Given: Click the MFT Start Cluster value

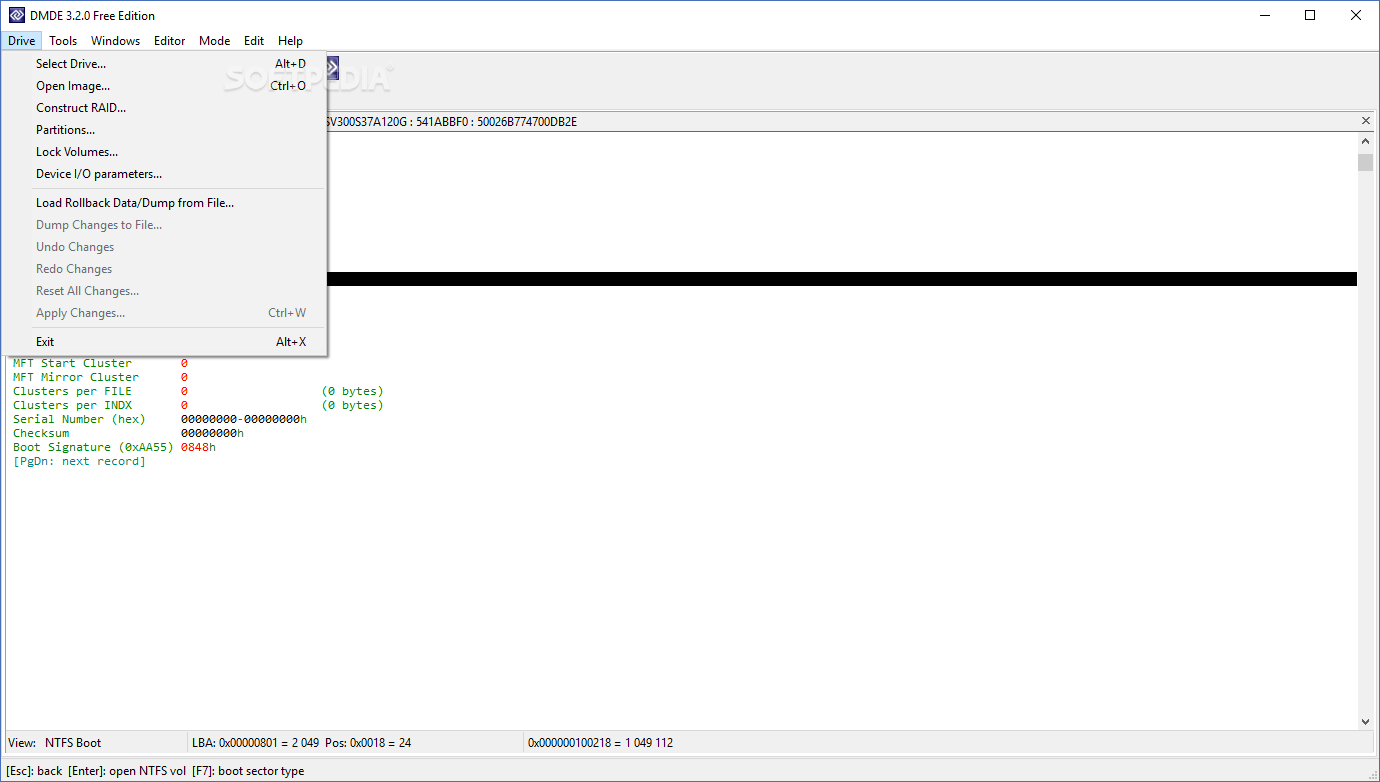Looking at the screenshot, I should click(184, 363).
